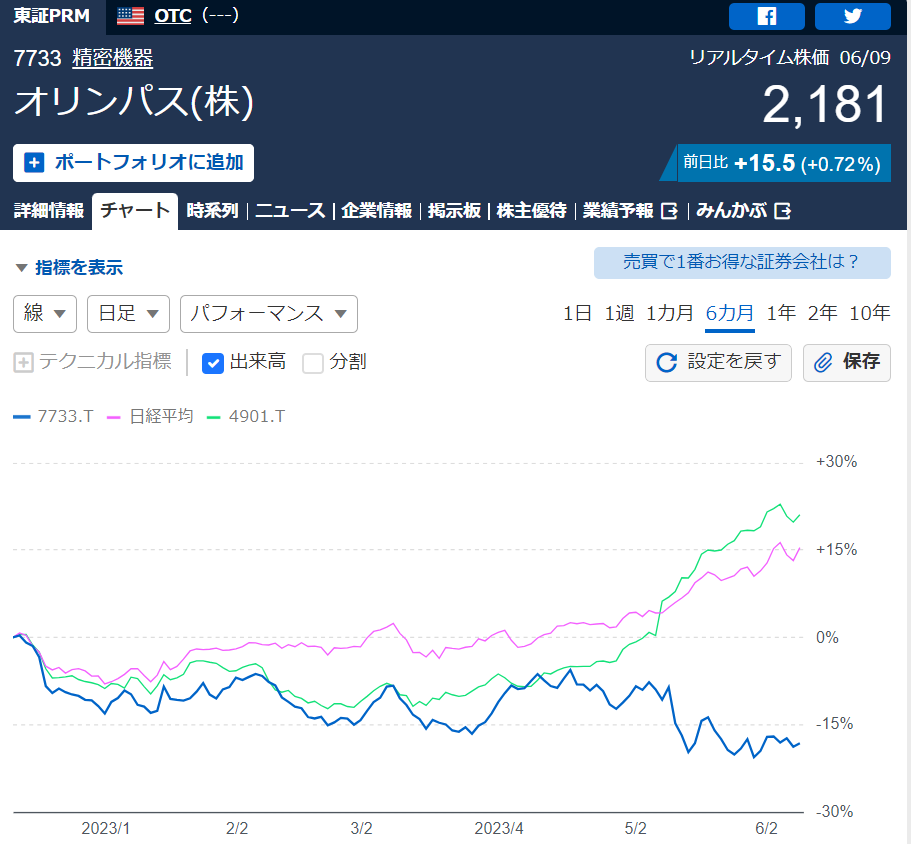
Task: Click the Facebook share icon
Action: pyautogui.click(x=766, y=16)
